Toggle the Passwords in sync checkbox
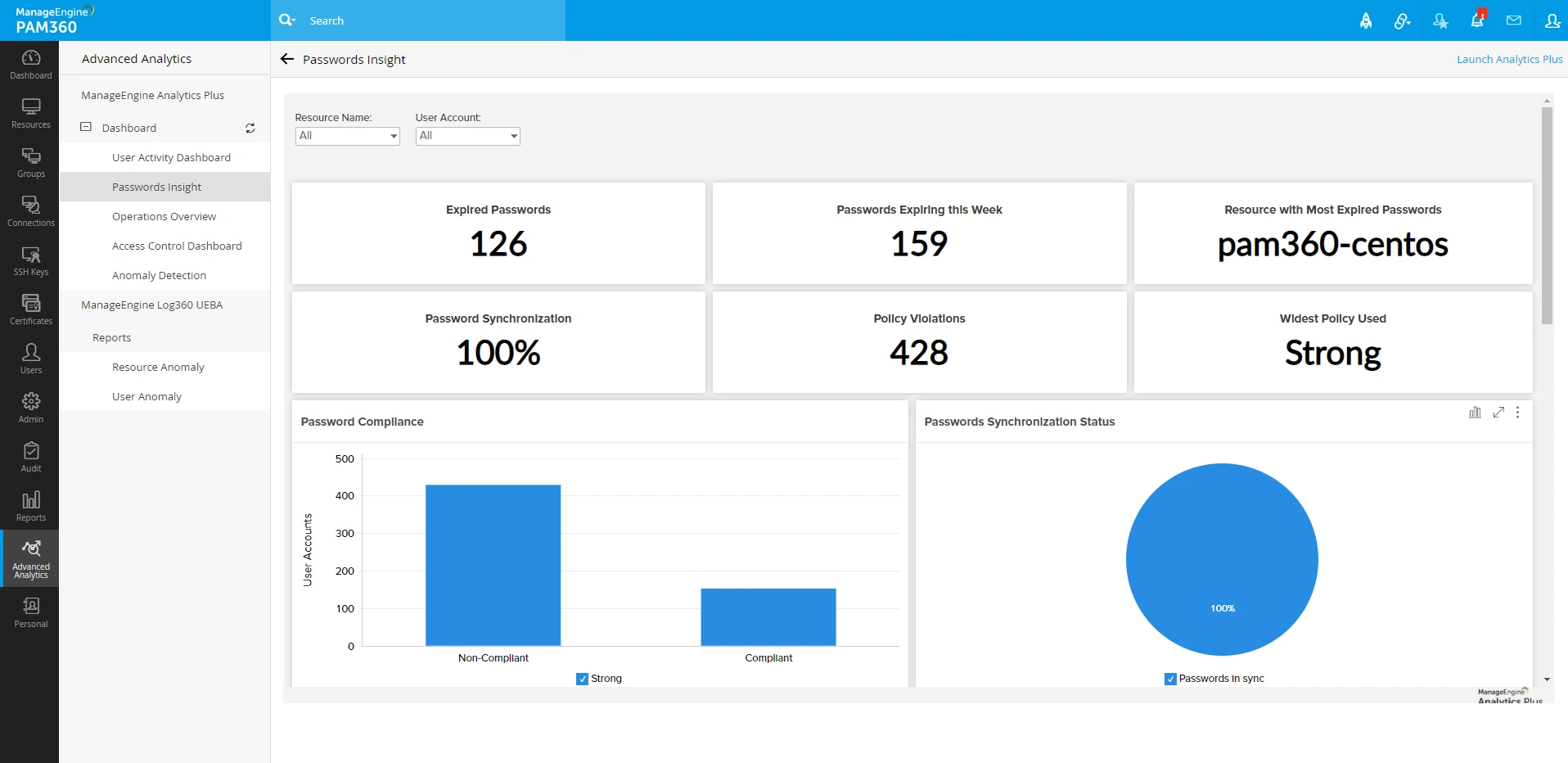The height and width of the screenshot is (763, 1568). click(1169, 679)
